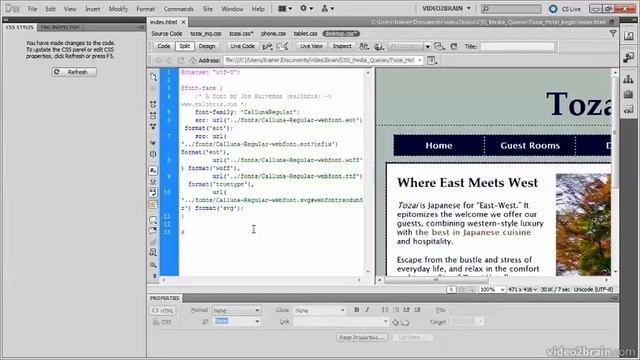Screen dimensions: 640x360
Task: Click the Live View options icon
Action: pyautogui.click(x=432, y=60)
